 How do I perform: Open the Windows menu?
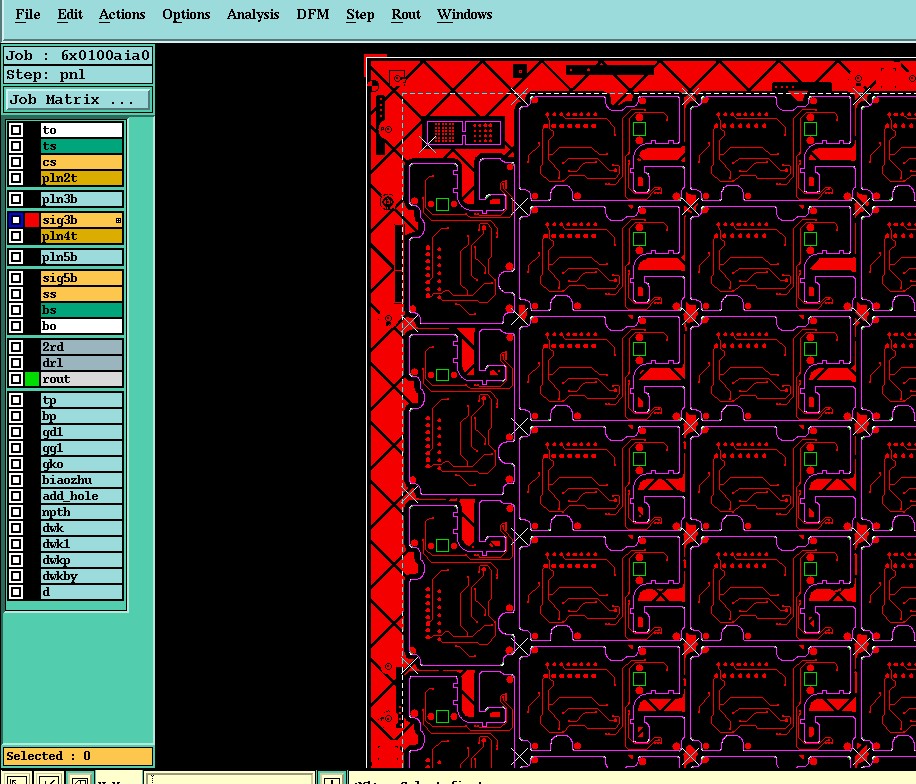point(464,14)
